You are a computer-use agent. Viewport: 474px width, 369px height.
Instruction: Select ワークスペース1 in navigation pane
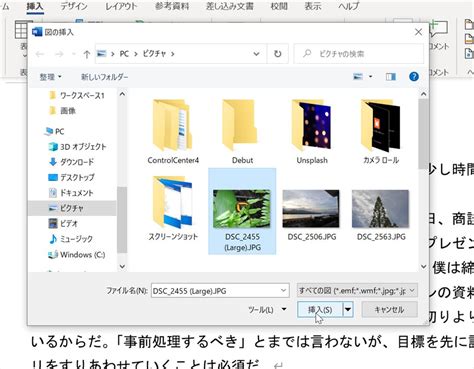[77, 96]
